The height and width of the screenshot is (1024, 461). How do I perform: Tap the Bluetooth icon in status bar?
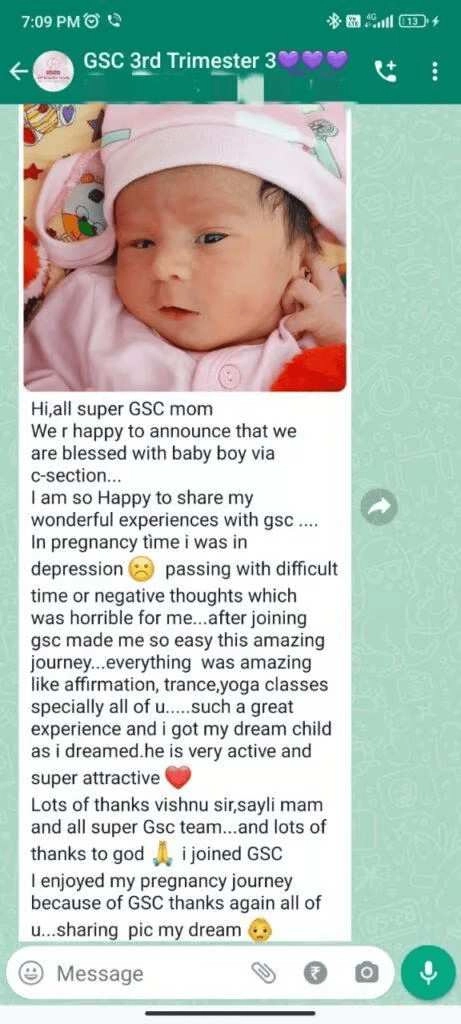point(335,22)
